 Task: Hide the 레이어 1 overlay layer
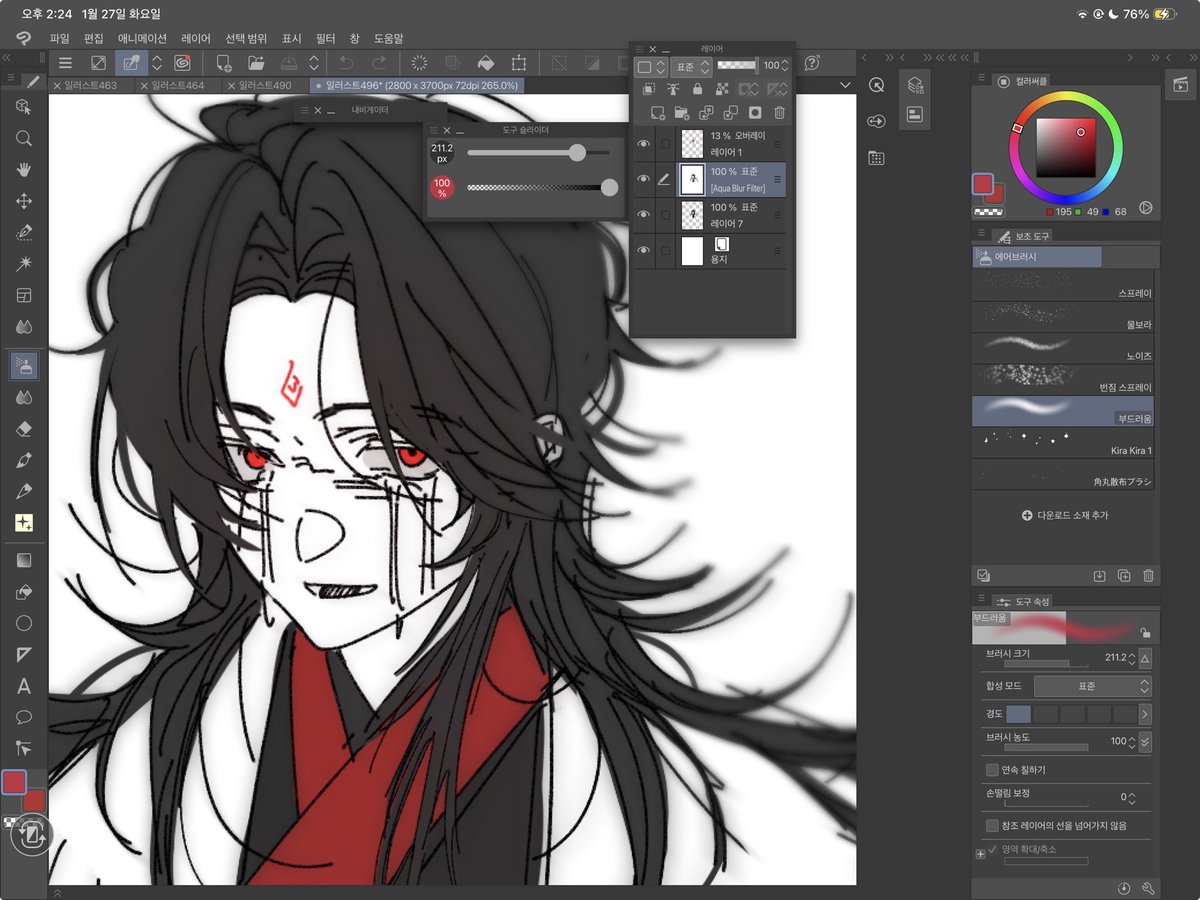click(x=644, y=144)
